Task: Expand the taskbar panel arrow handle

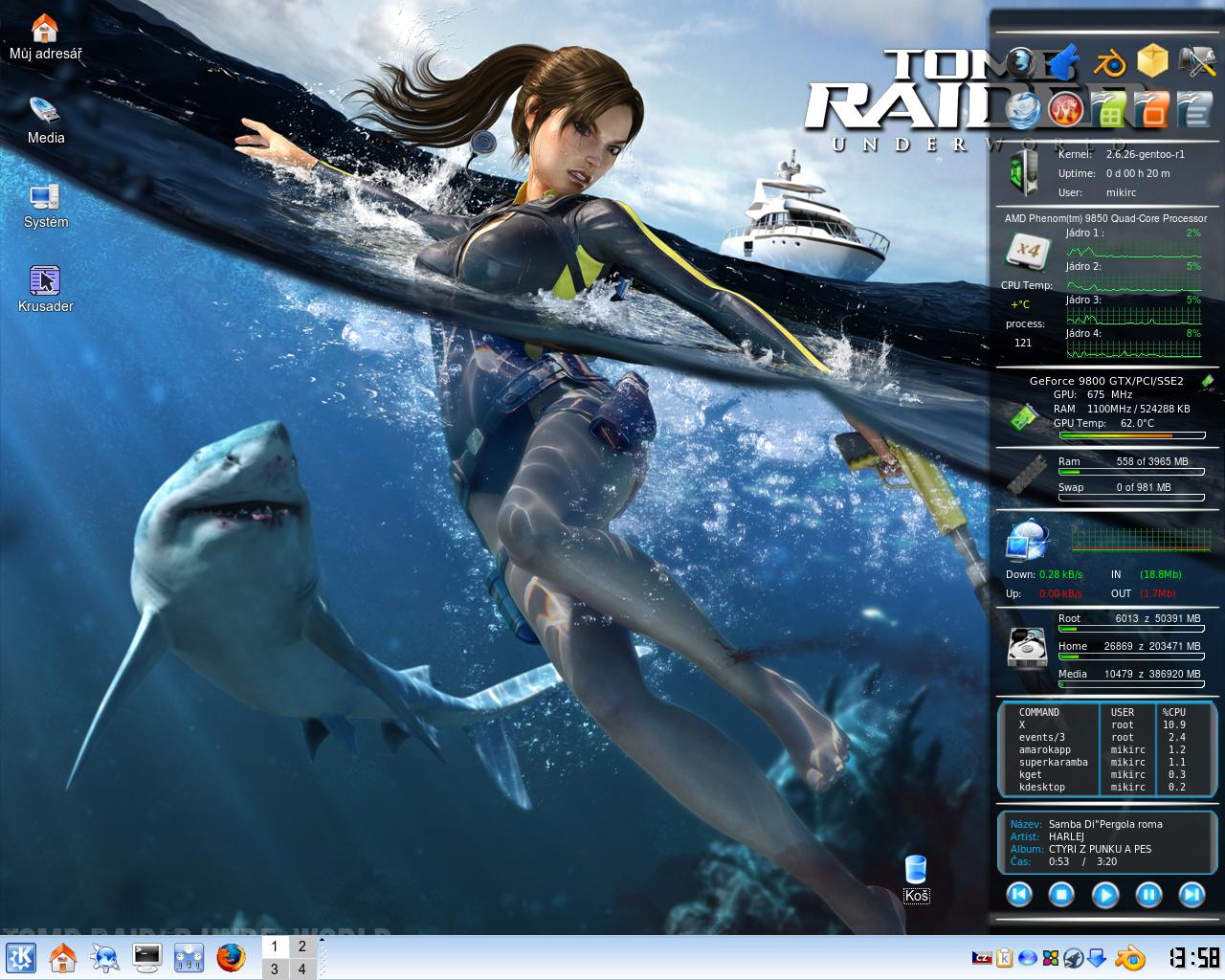Action: (322, 941)
